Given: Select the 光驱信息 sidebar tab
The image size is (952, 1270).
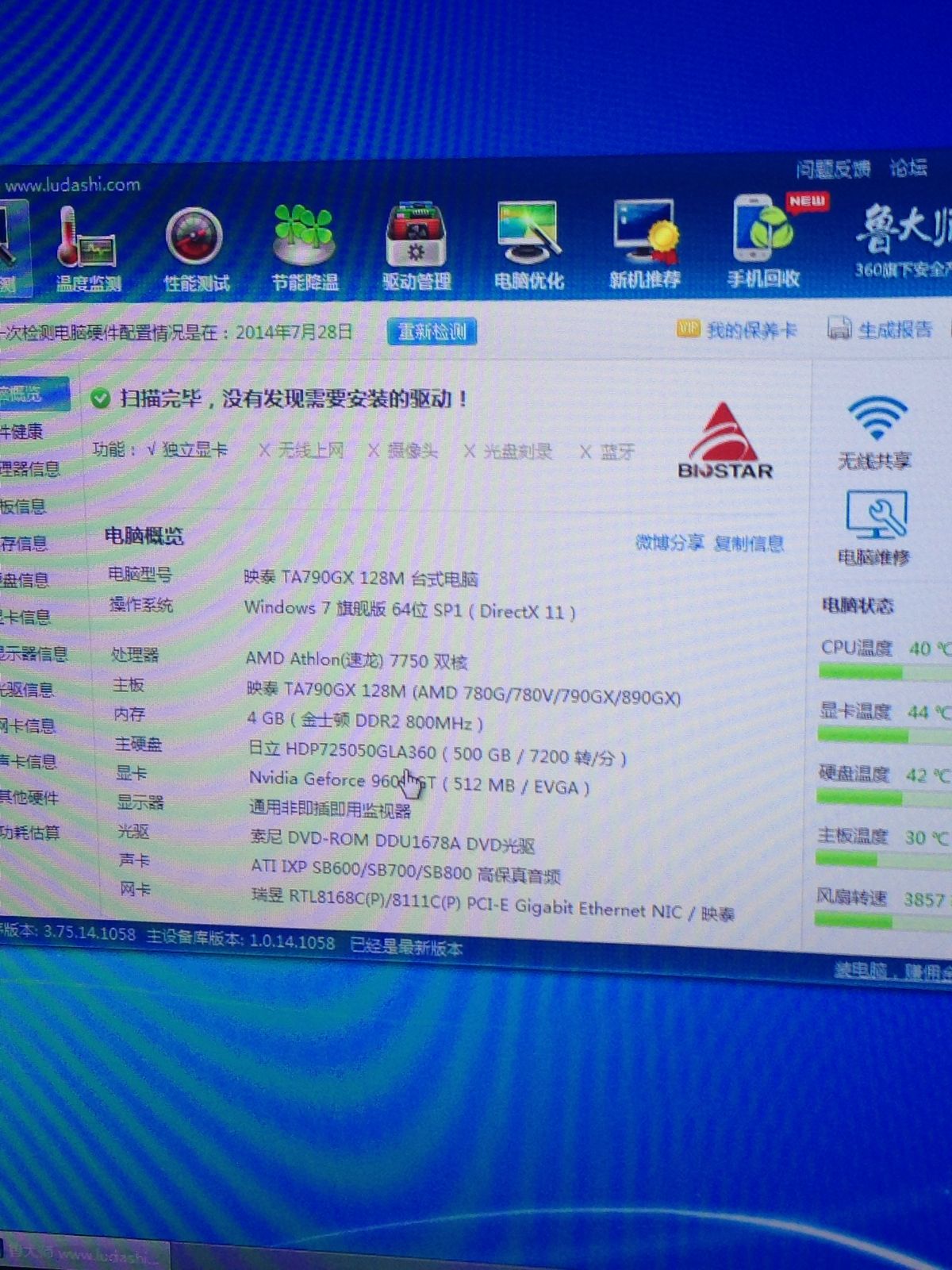Looking at the screenshot, I should click(27, 689).
